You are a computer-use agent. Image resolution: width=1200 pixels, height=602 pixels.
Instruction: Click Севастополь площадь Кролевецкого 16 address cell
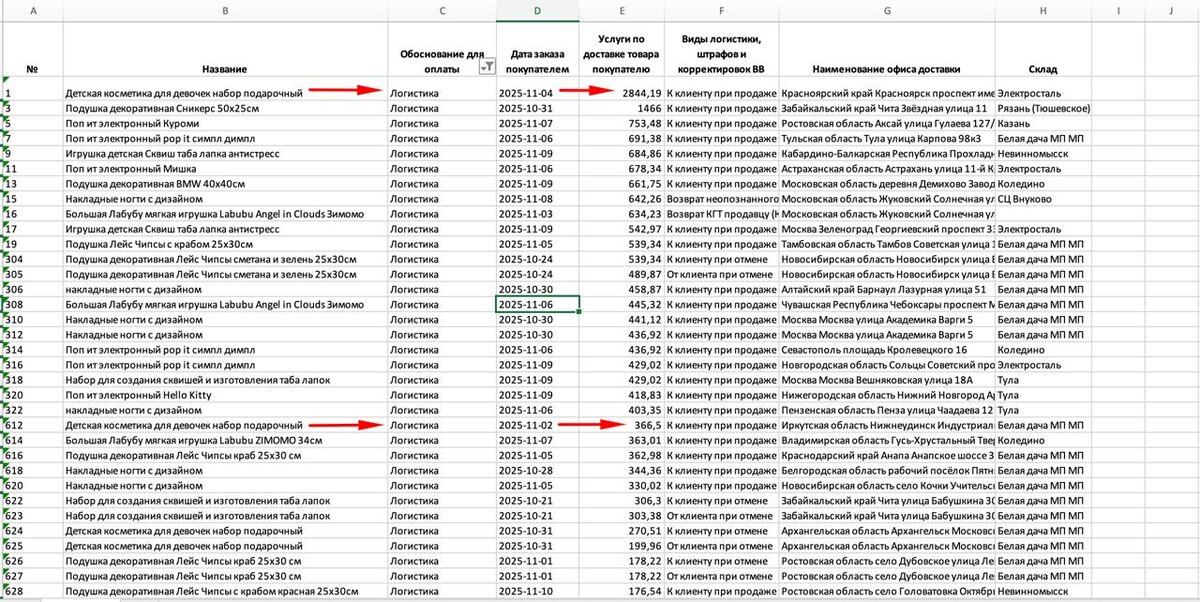coord(887,349)
